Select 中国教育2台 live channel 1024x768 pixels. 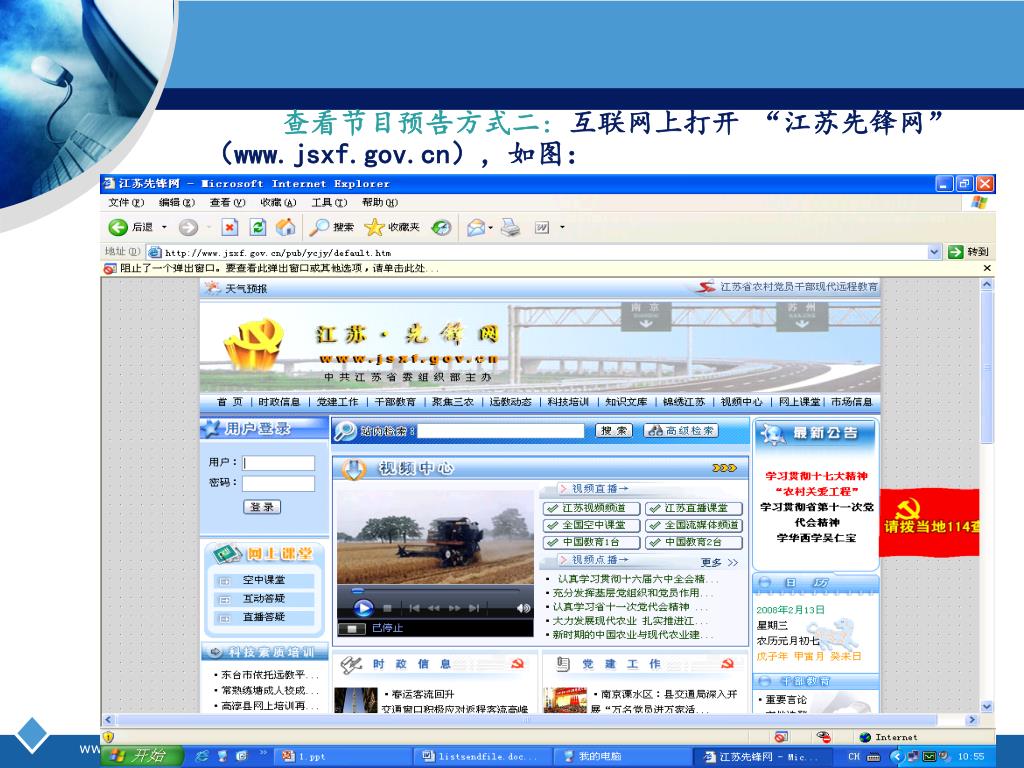tap(694, 542)
